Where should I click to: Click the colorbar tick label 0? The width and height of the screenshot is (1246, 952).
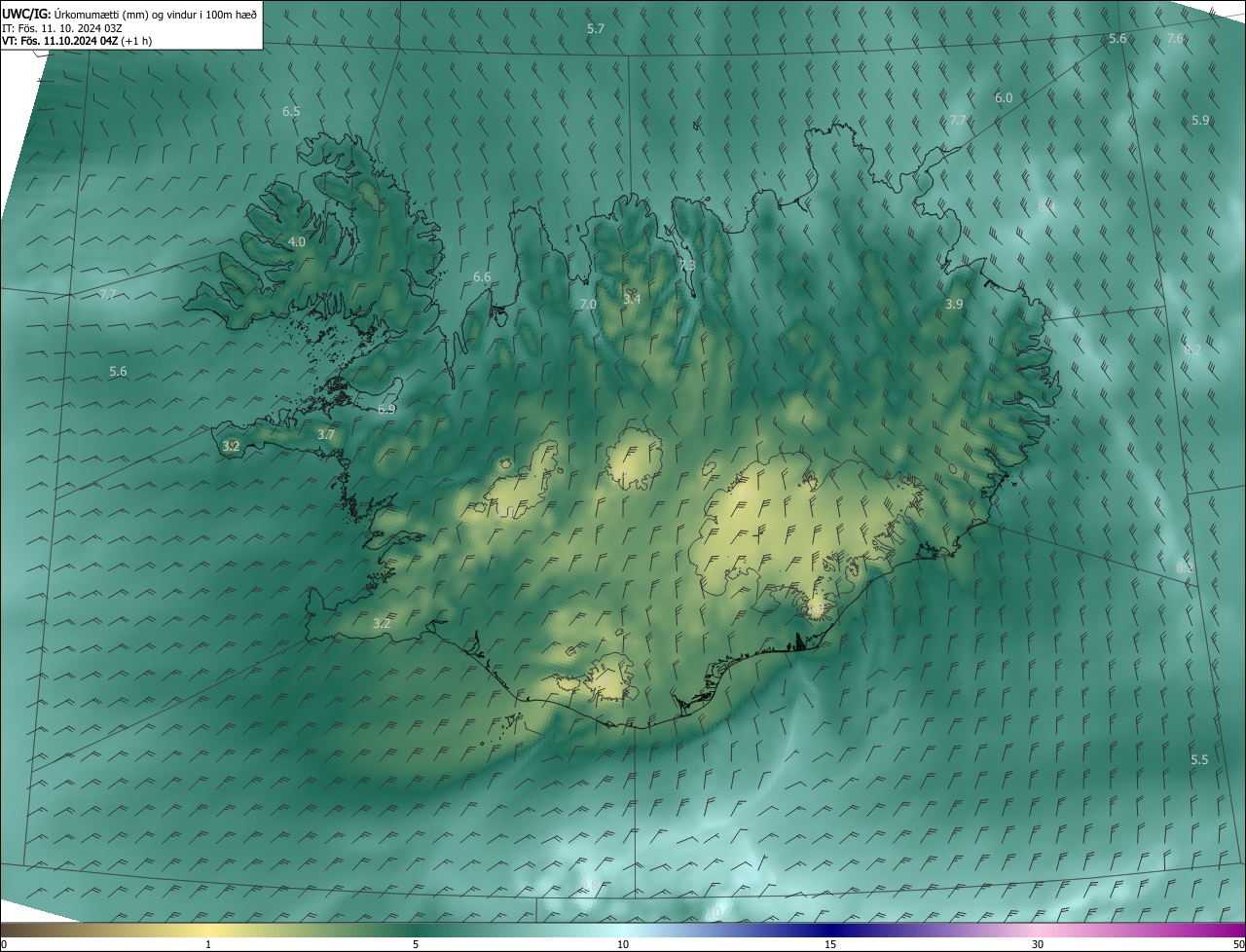4,945
